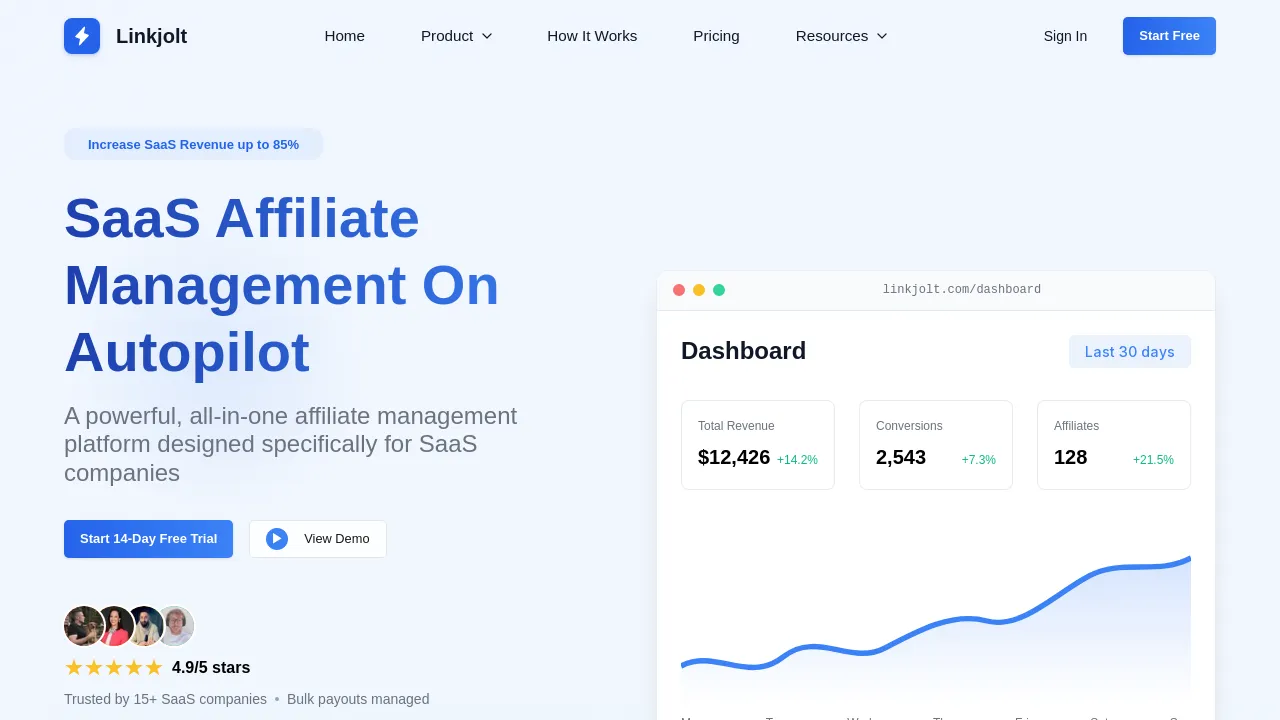This screenshot has width=1280, height=720.
Task: Click the red dot in dashboard window
Action: coord(679,290)
